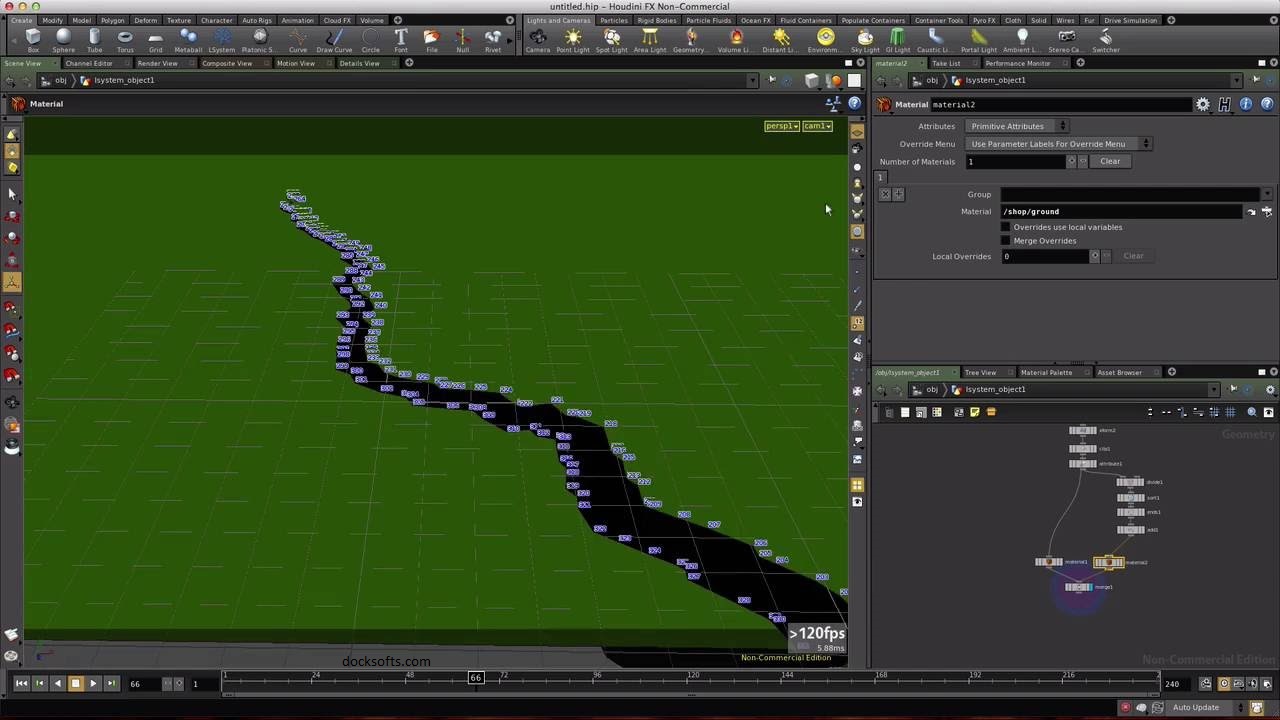
Task: Select the Sphere shelf tool
Action: click(x=63, y=40)
